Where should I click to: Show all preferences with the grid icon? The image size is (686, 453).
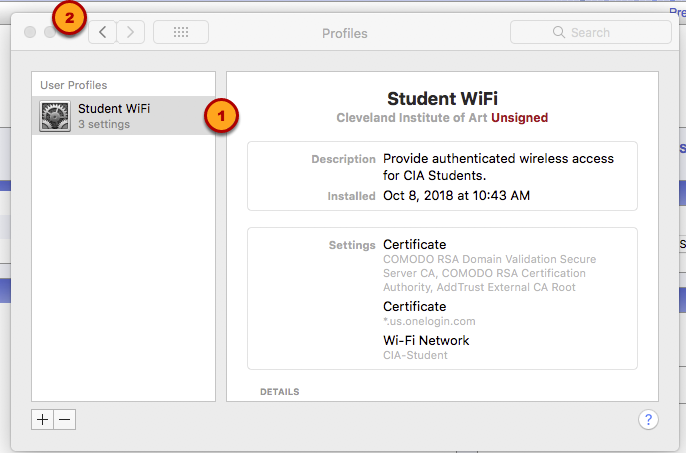click(x=181, y=32)
